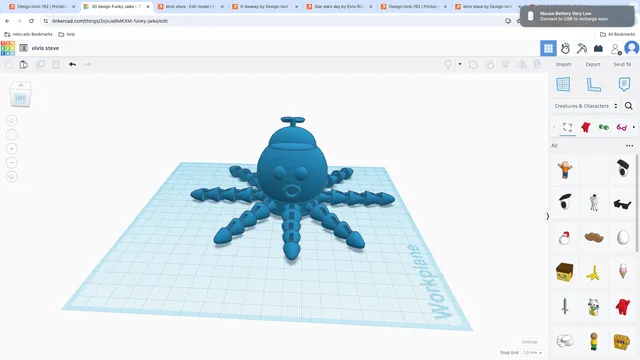Select the Workplane tool icon
640x360 pixels.
(563, 84)
